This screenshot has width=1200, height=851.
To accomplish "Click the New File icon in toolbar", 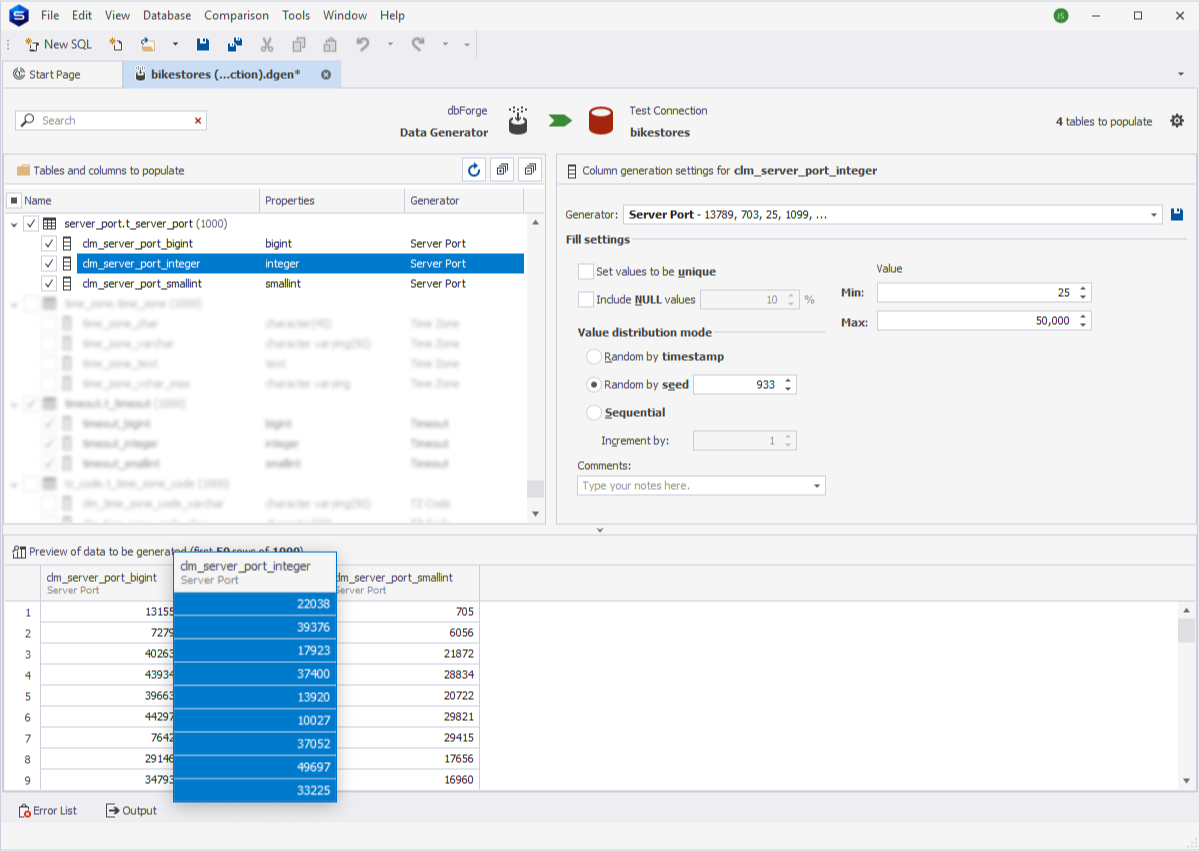I will click(116, 44).
